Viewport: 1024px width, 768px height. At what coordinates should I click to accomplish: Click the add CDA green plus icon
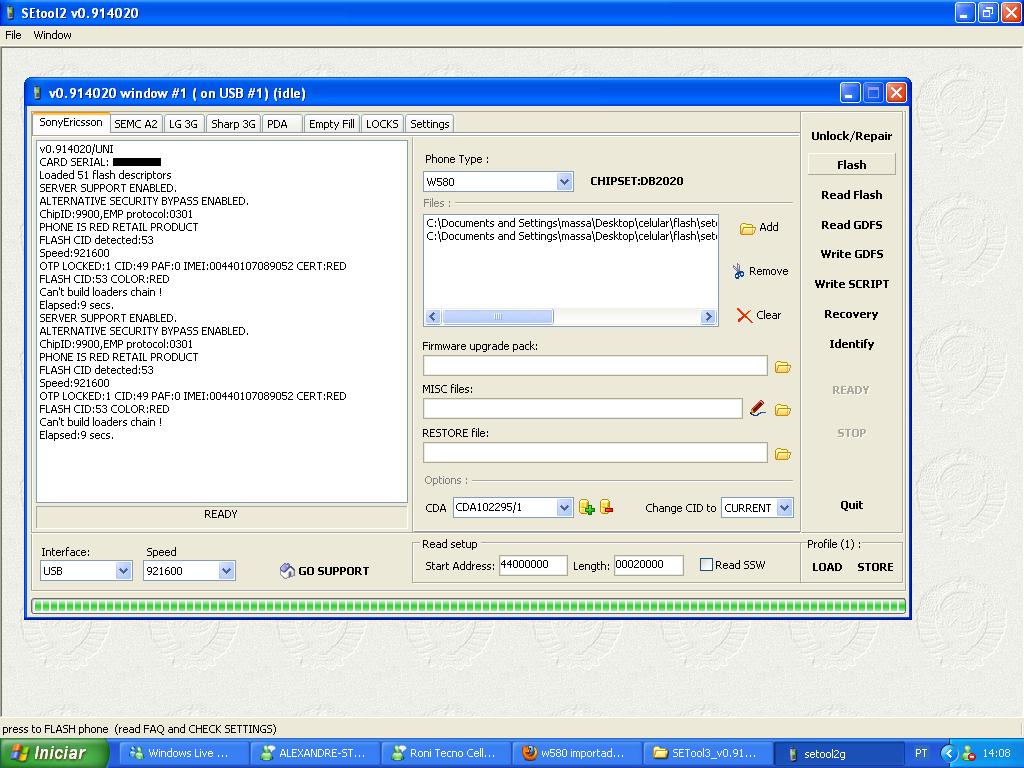coord(586,507)
